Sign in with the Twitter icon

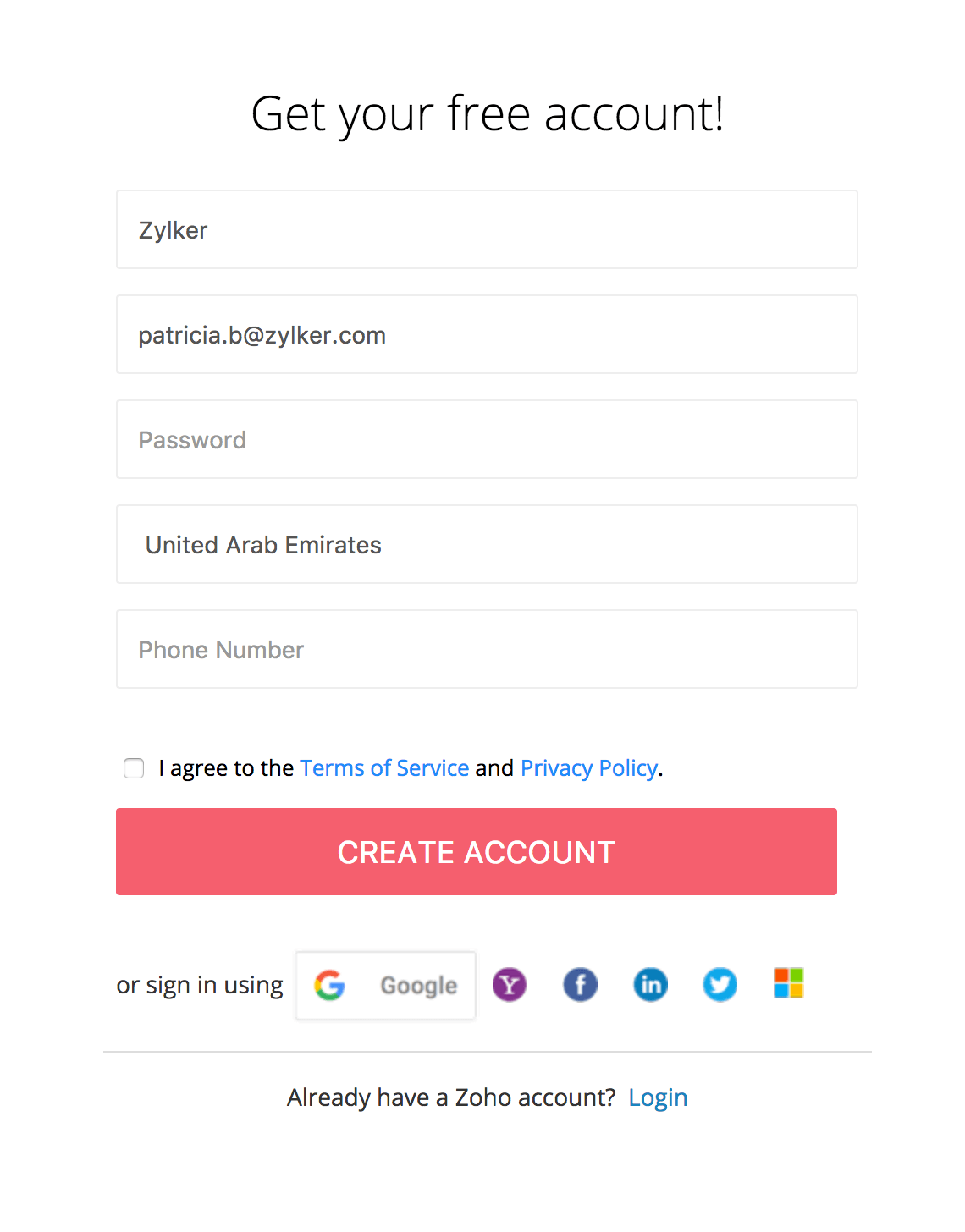pyautogui.click(x=720, y=985)
